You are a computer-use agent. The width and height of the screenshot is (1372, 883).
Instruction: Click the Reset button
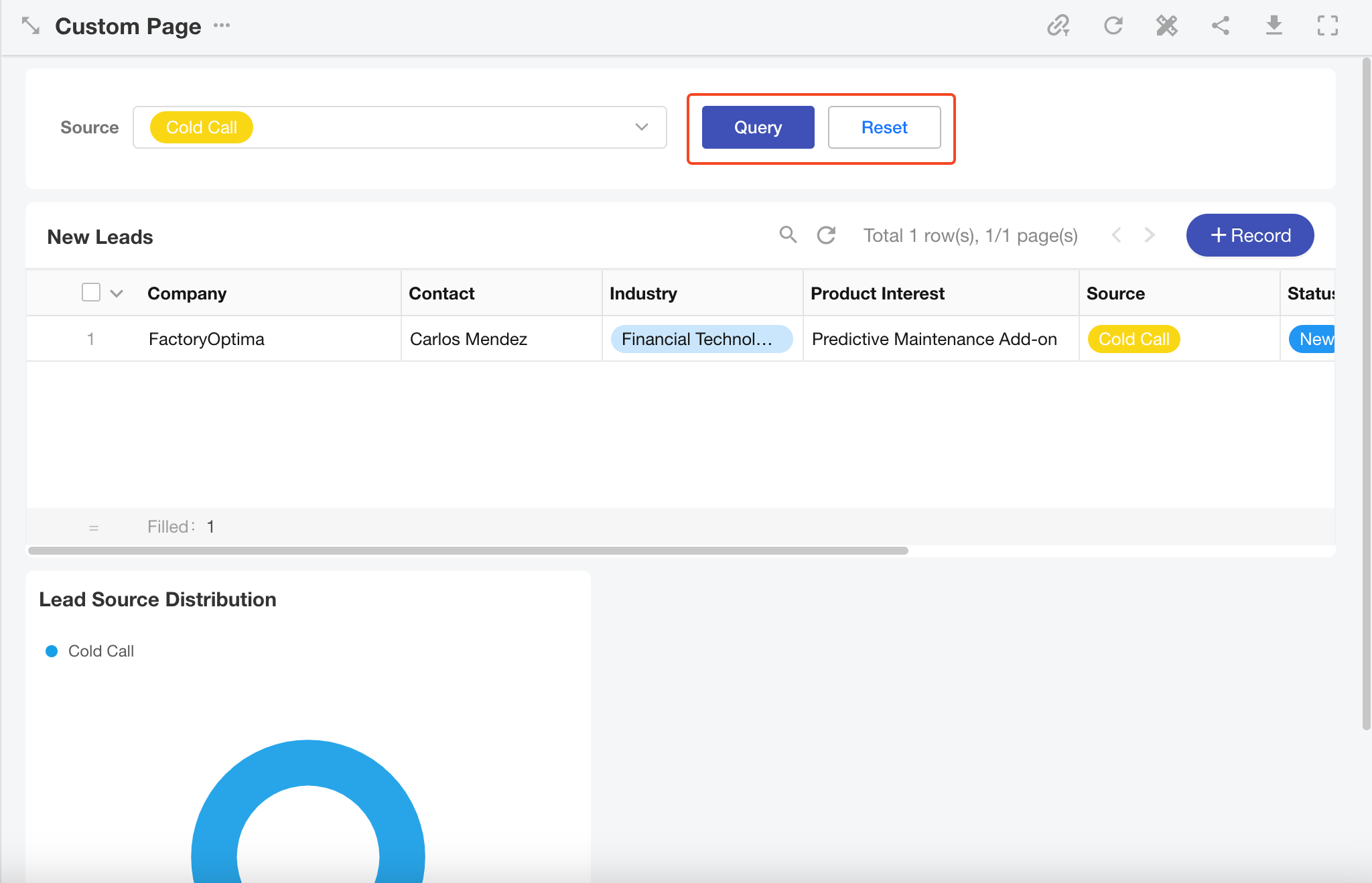[884, 127]
